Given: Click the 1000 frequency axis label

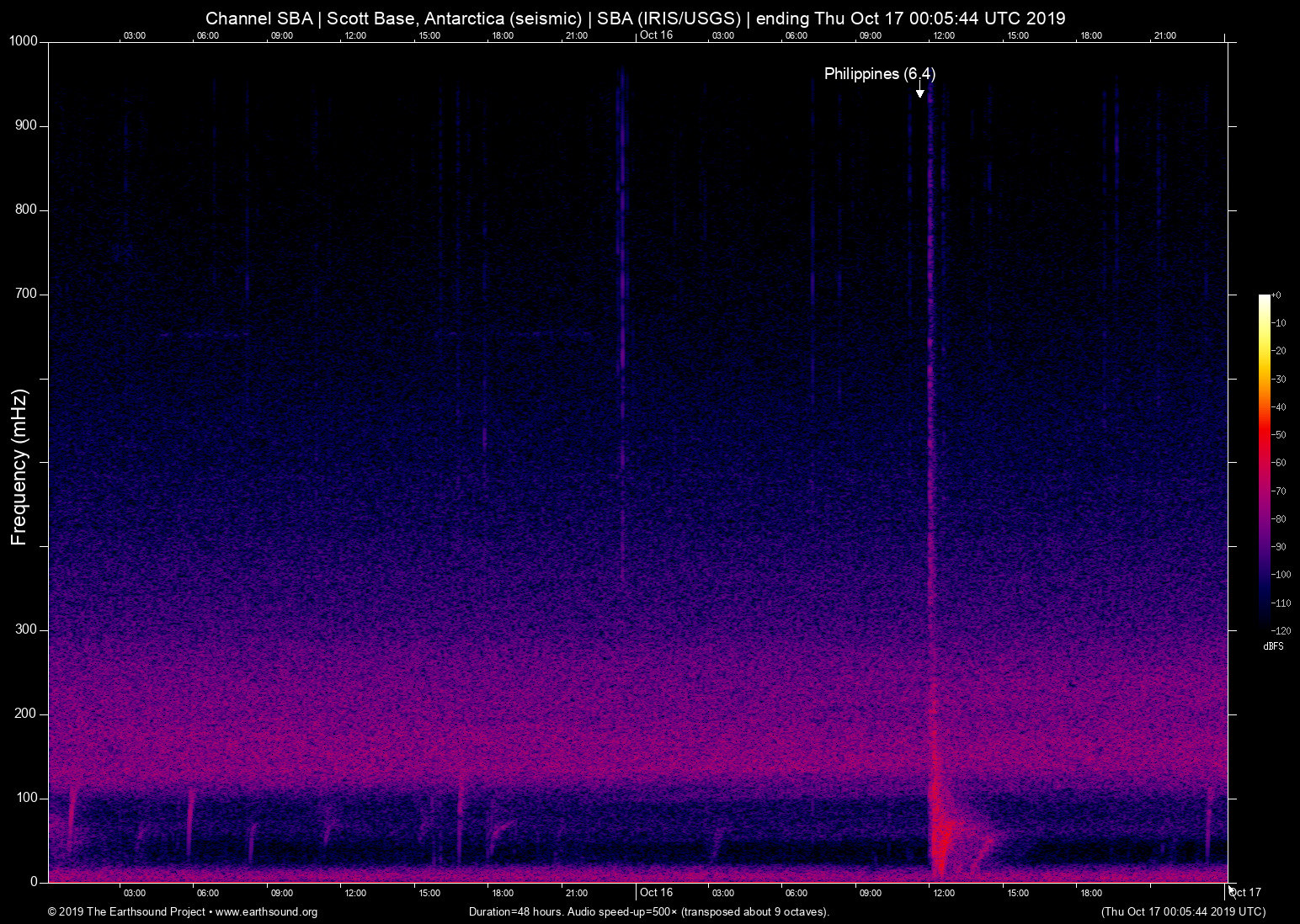Looking at the screenshot, I should click(24, 41).
